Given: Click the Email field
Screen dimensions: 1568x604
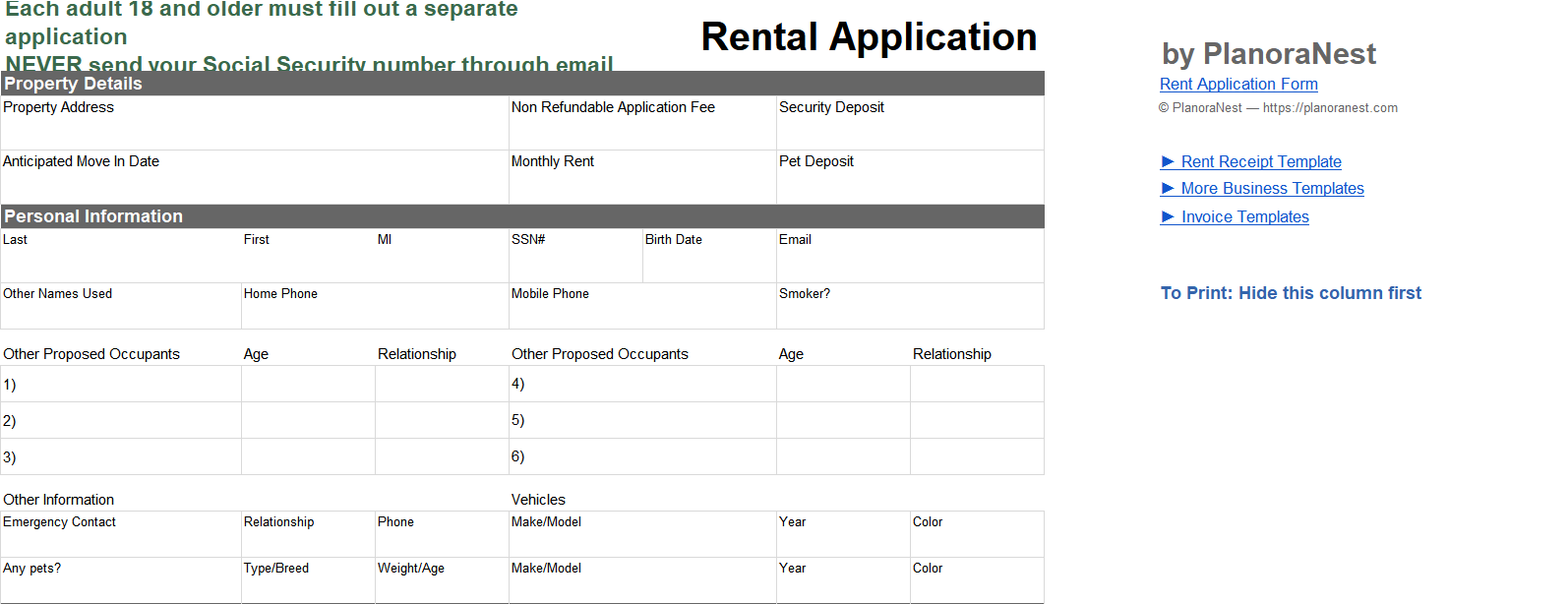Looking at the screenshot, I should (x=910, y=256).
